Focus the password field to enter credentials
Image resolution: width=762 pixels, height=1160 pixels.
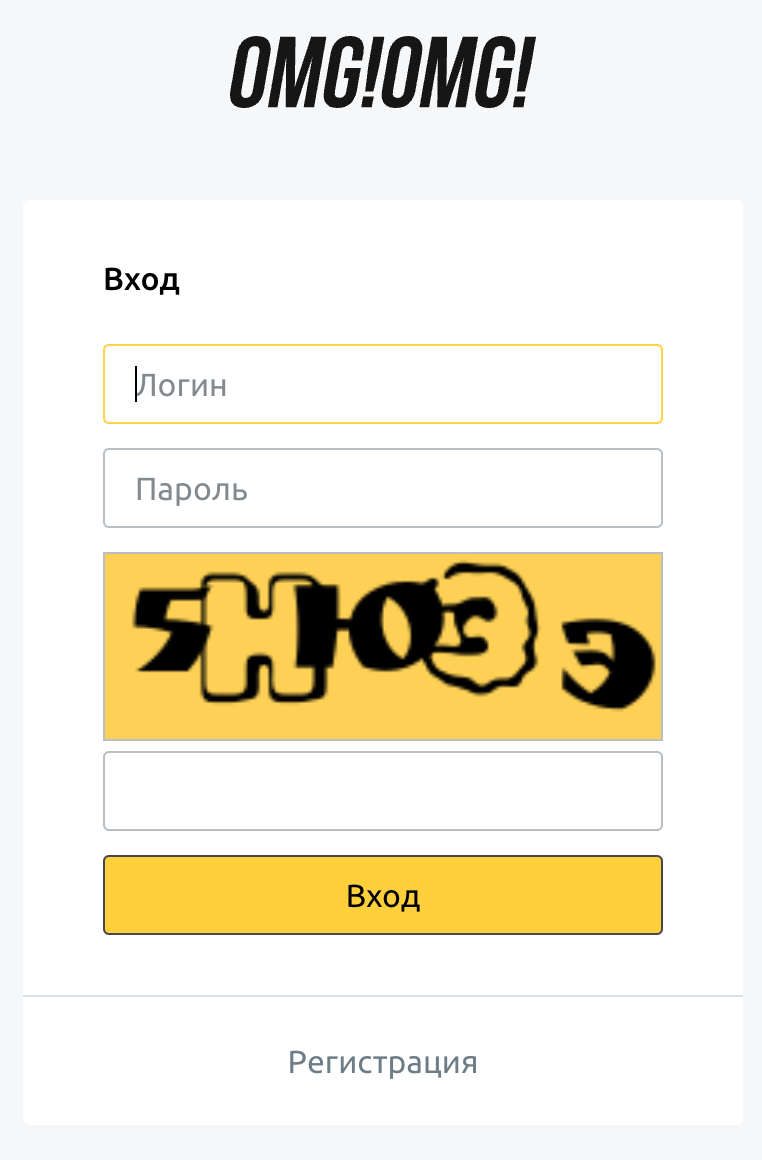pyautogui.click(x=383, y=488)
